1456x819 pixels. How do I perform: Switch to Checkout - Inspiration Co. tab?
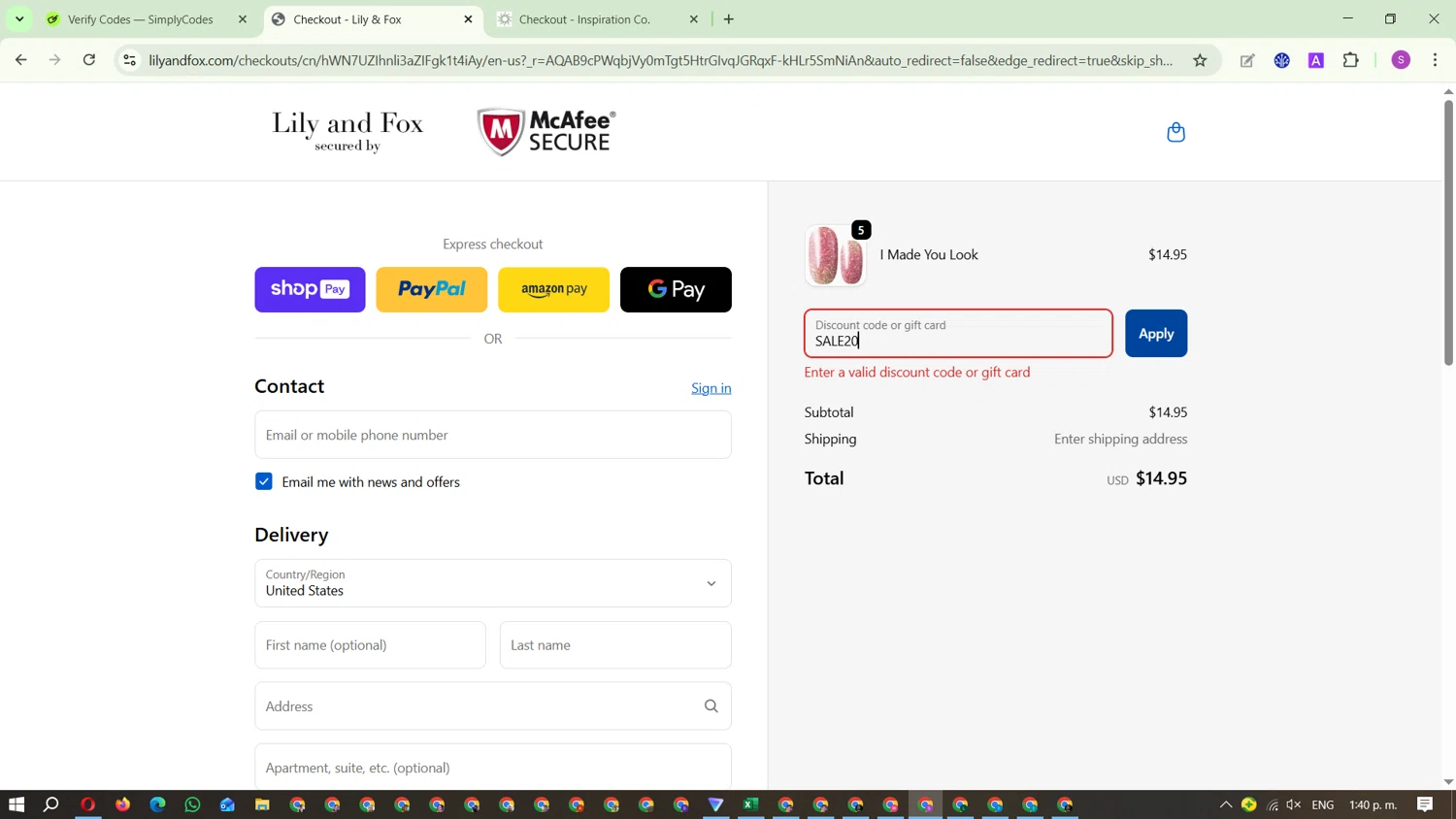click(584, 19)
